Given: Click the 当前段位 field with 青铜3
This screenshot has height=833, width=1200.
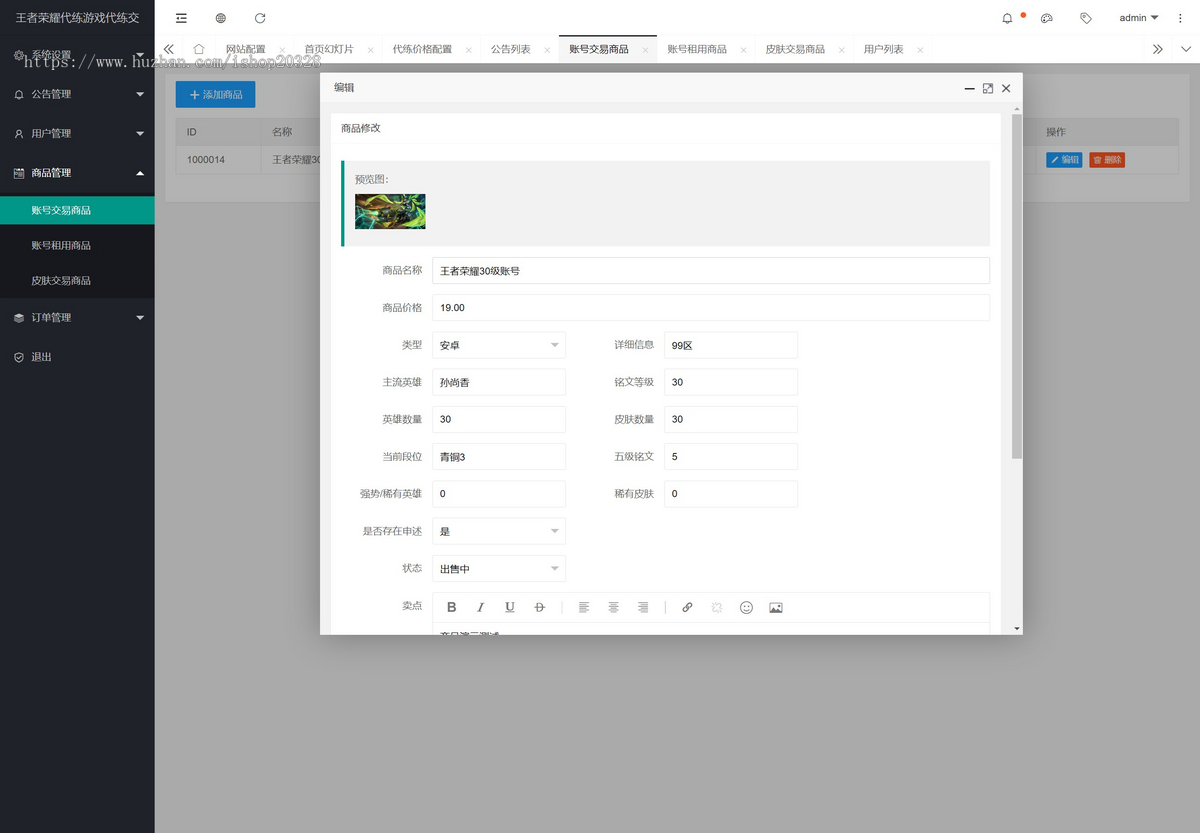Looking at the screenshot, I should [499, 457].
